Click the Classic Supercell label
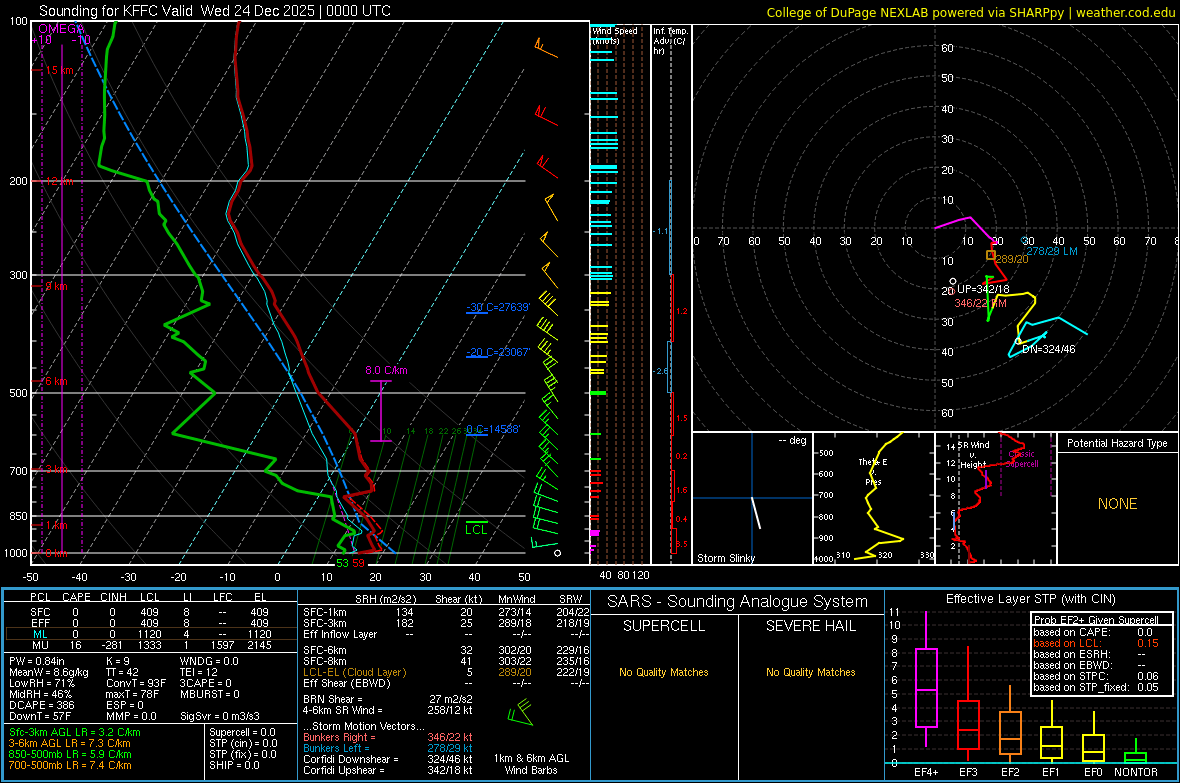Image resolution: width=1180 pixels, height=783 pixels. (x=1022, y=459)
